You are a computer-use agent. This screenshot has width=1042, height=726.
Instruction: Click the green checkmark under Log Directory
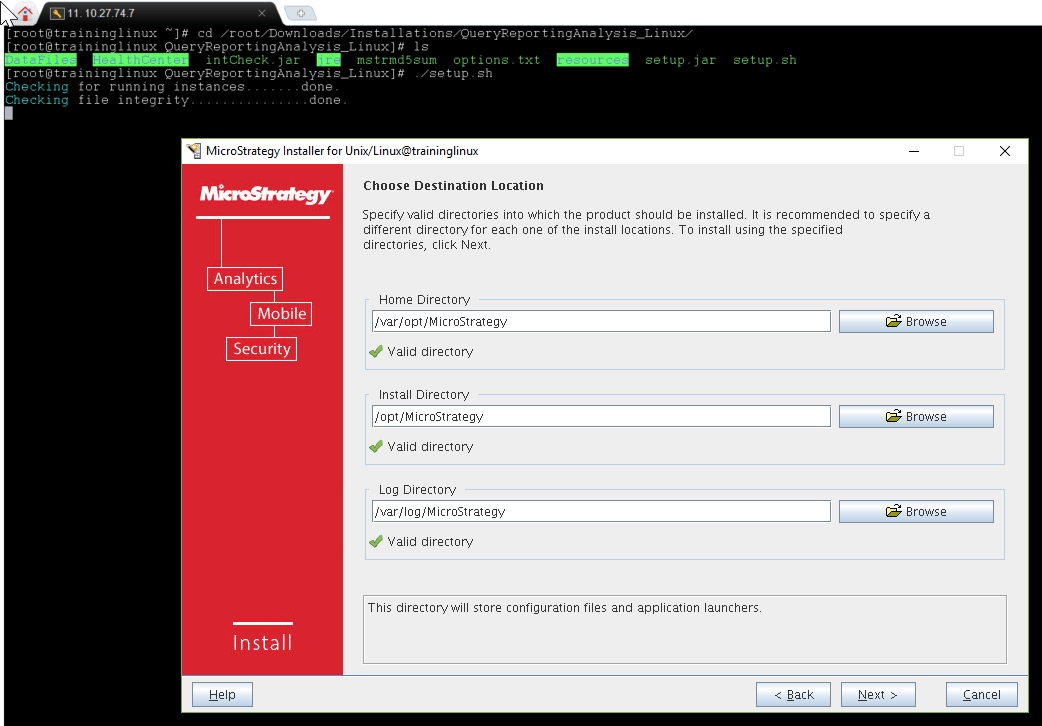376,541
